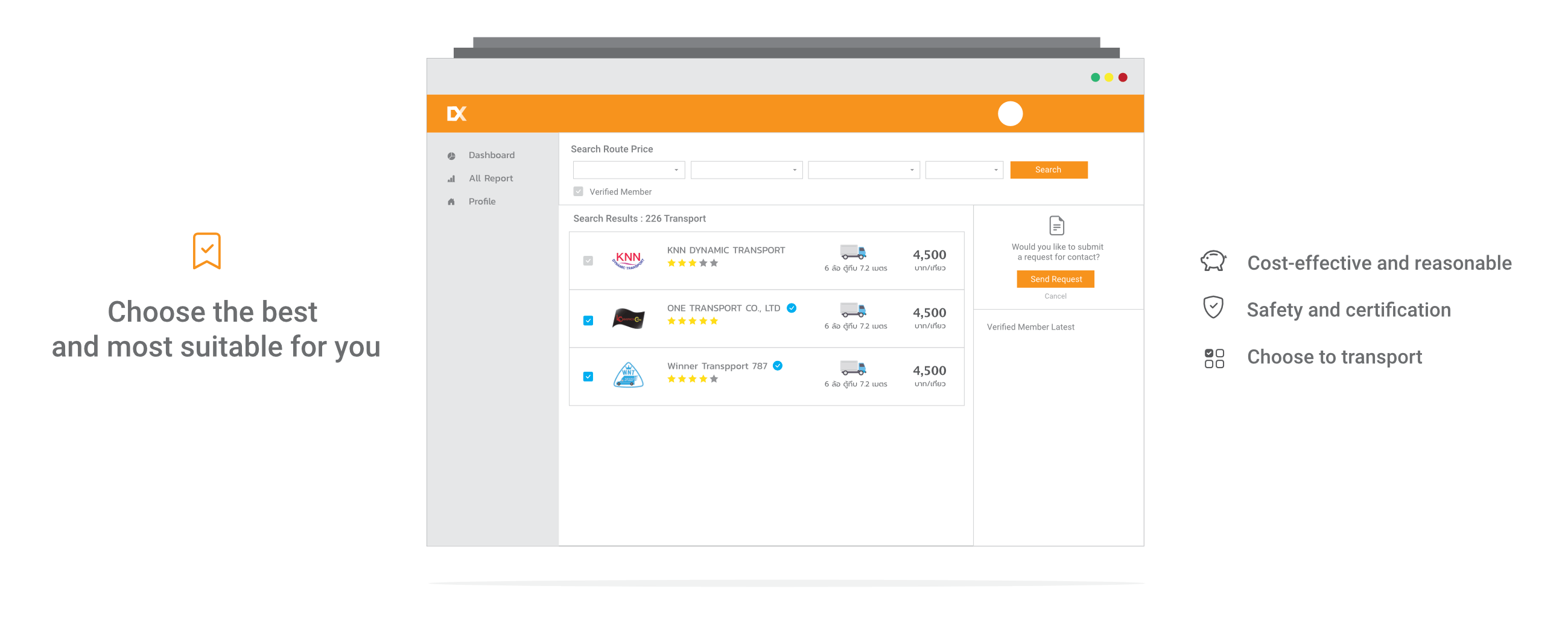The height and width of the screenshot is (618, 1568).
Task: Click the ONE Transport black flag logo
Action: click(x=627, y=319)
